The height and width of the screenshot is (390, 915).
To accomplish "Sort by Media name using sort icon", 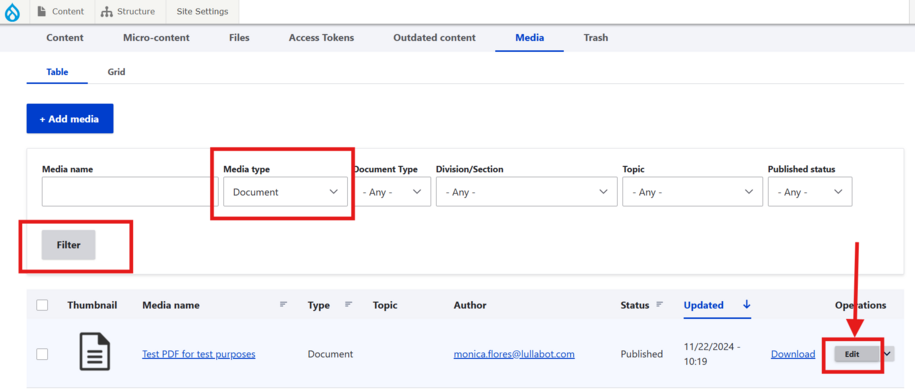I will [x=284, y=304].
